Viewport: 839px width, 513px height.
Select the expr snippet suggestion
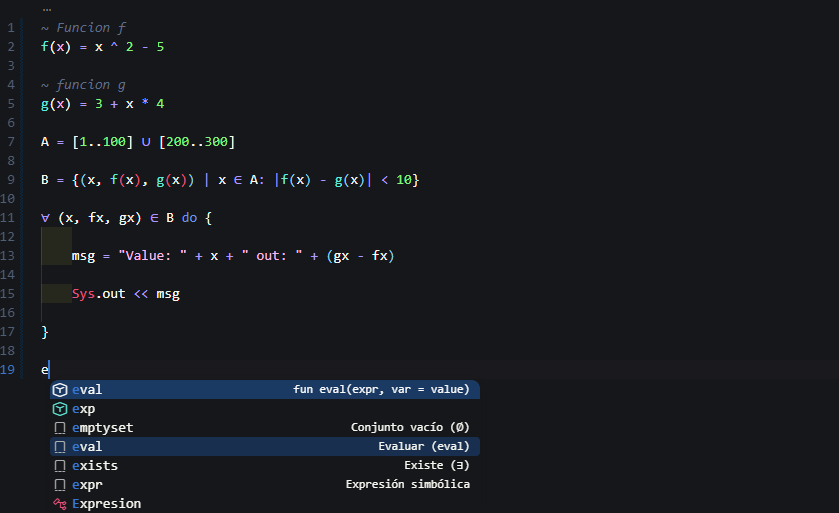point(265,485)
